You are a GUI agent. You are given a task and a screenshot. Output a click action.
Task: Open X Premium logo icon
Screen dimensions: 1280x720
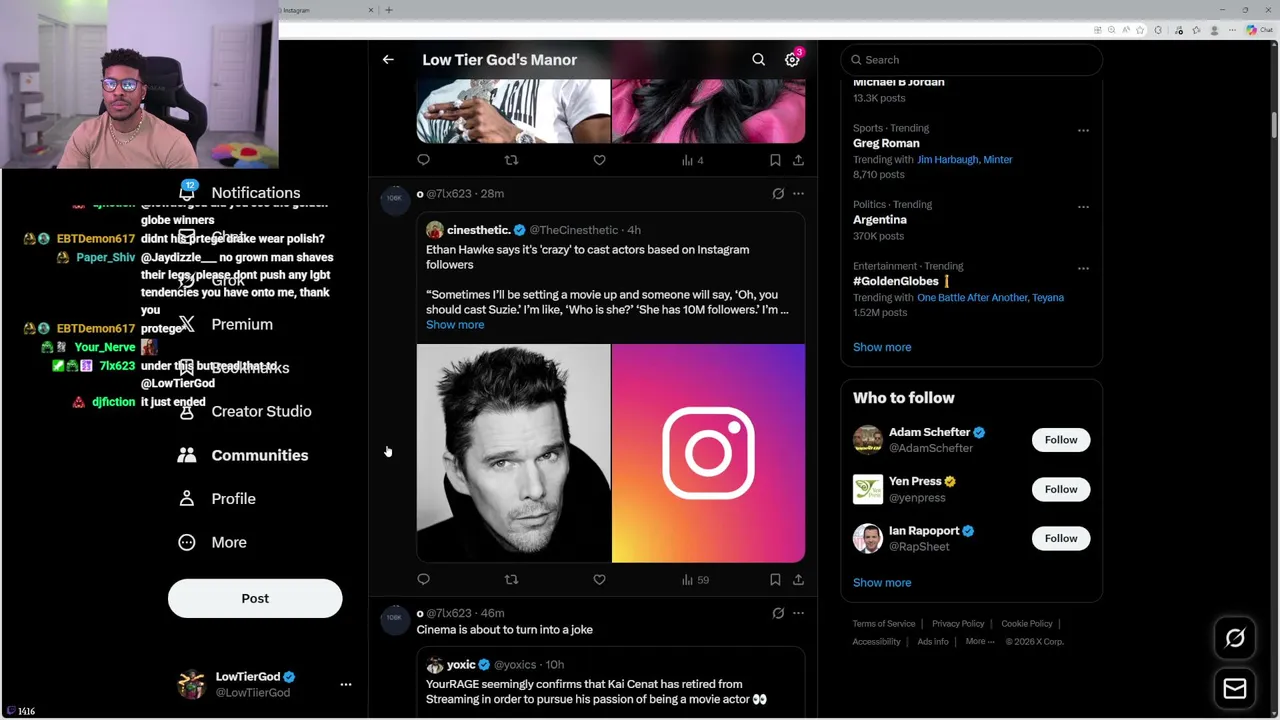click(187, 324)
